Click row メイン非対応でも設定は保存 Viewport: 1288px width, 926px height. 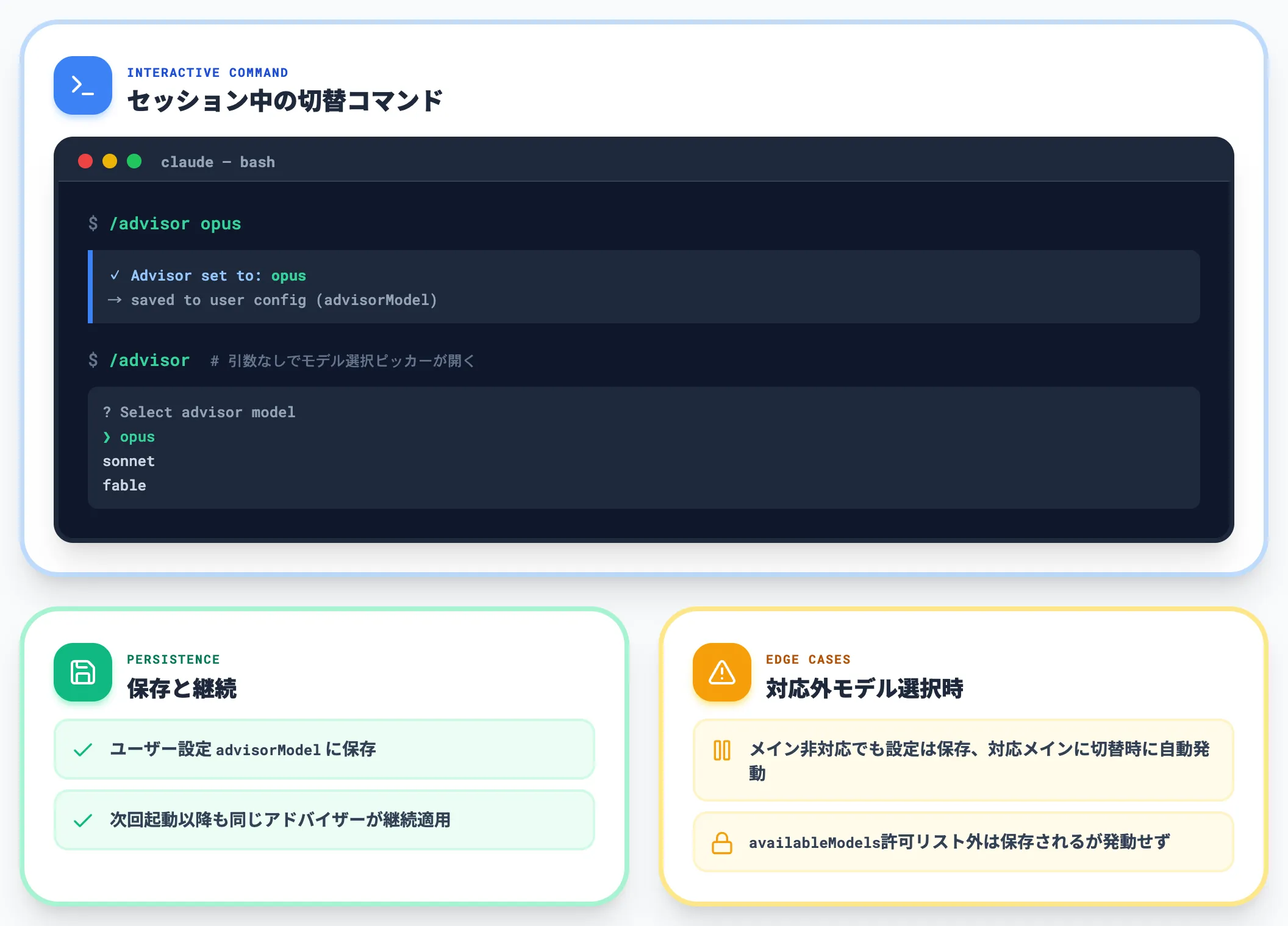point(964,761)
